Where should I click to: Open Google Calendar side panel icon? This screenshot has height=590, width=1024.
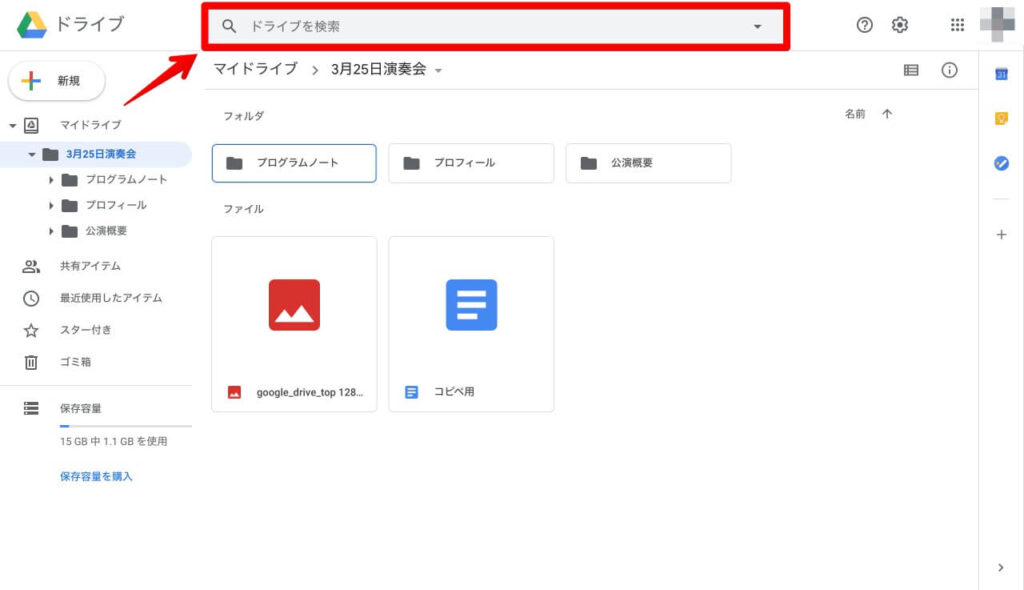pyautogui.click(x=1001, y=74)
